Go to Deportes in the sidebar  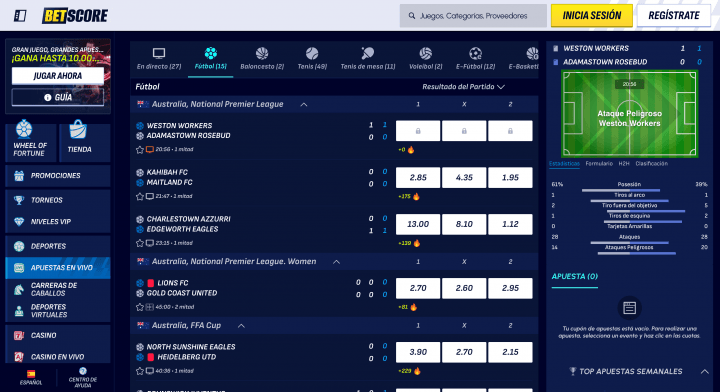(x=58, y=246)
